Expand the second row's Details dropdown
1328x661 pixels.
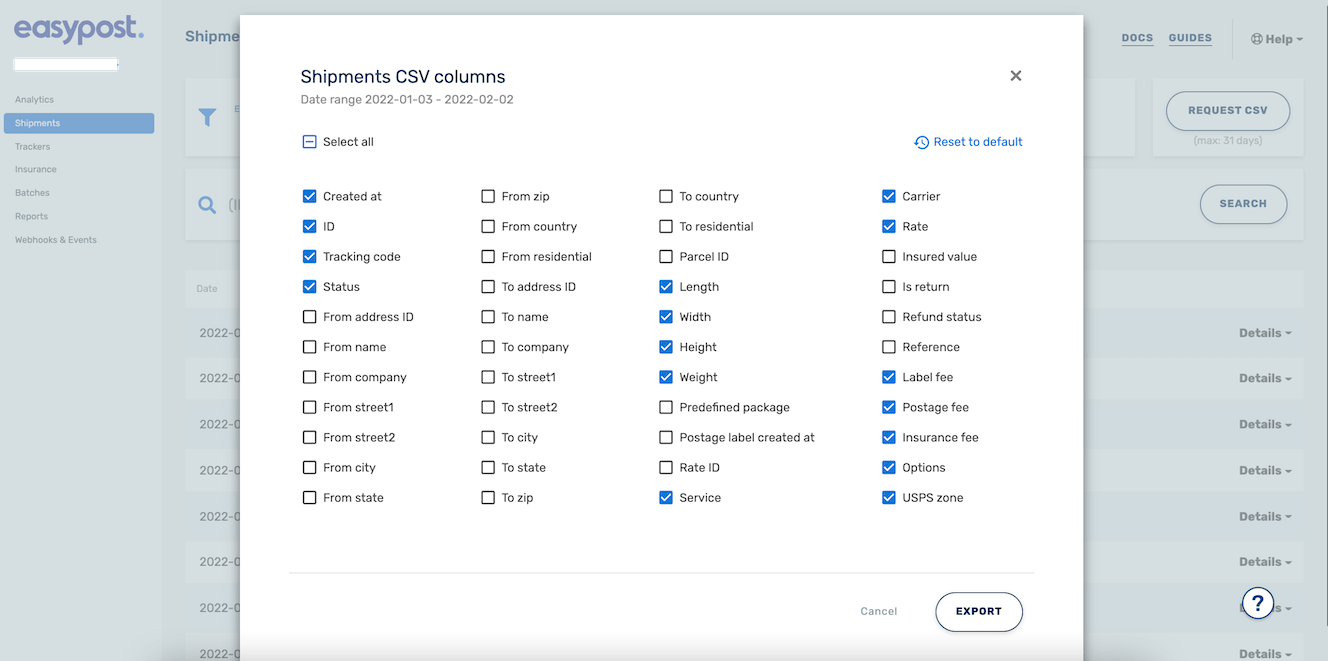[x=1265, y=378]
